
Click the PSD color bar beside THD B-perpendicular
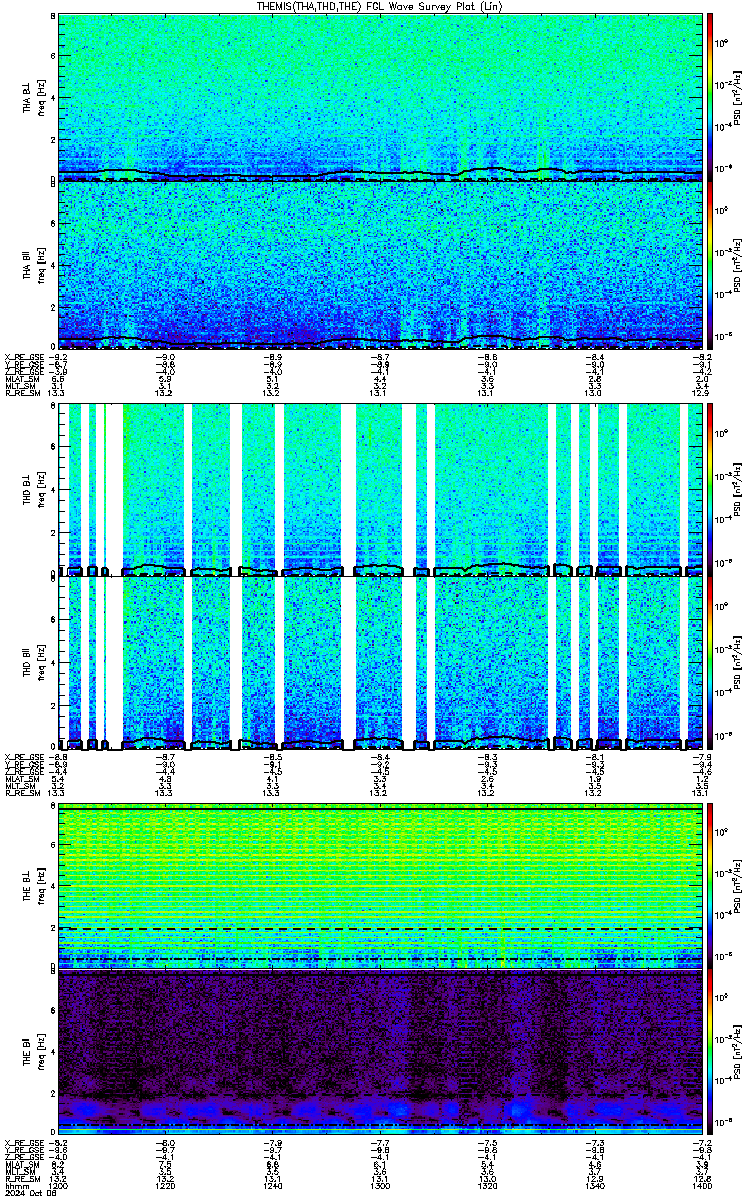710,489
